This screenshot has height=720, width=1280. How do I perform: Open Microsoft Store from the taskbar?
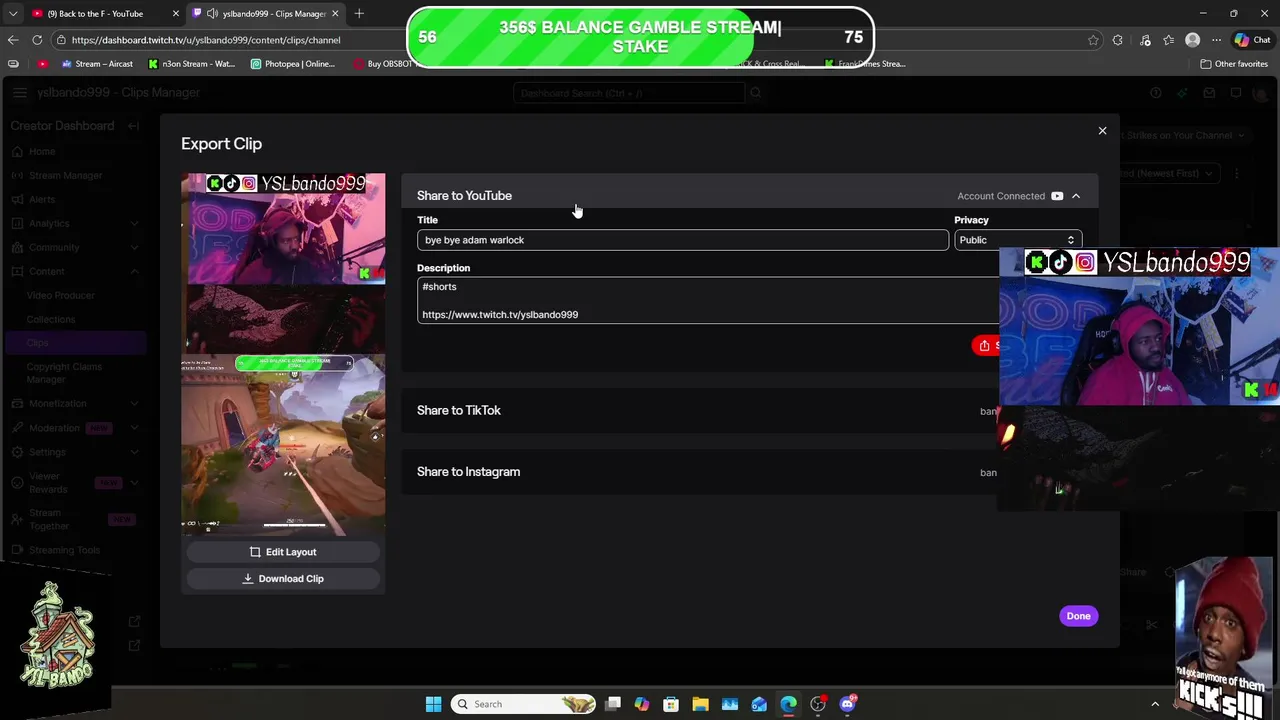[x=671, y=704]
